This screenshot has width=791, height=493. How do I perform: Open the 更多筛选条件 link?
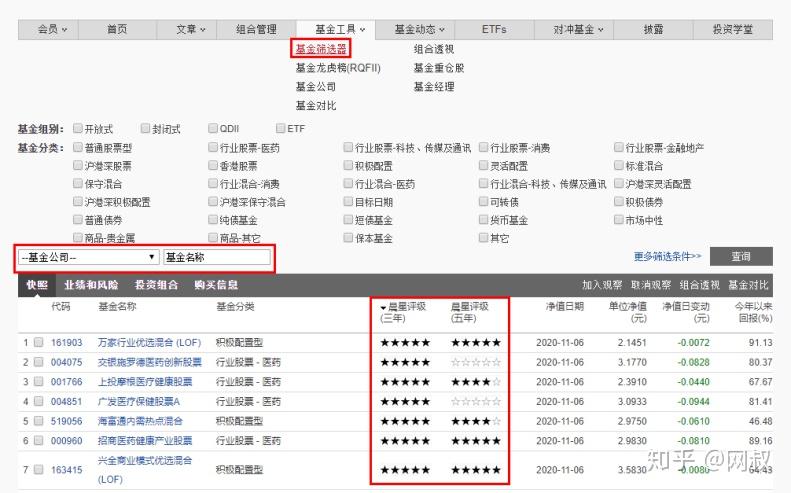(x=667, y=257)
